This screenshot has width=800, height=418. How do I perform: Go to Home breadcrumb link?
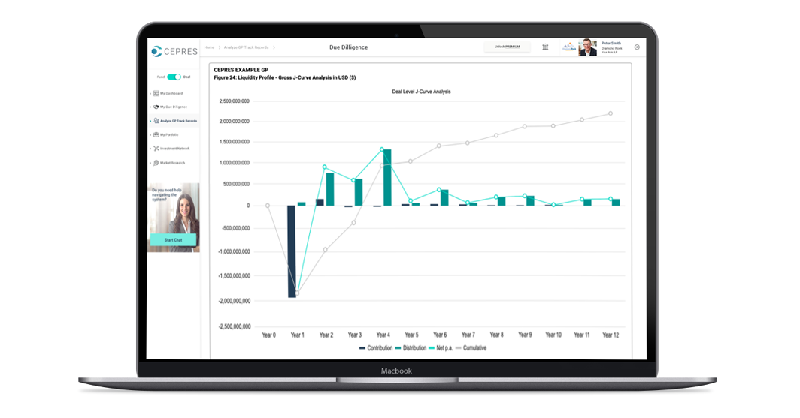point(210,47)
